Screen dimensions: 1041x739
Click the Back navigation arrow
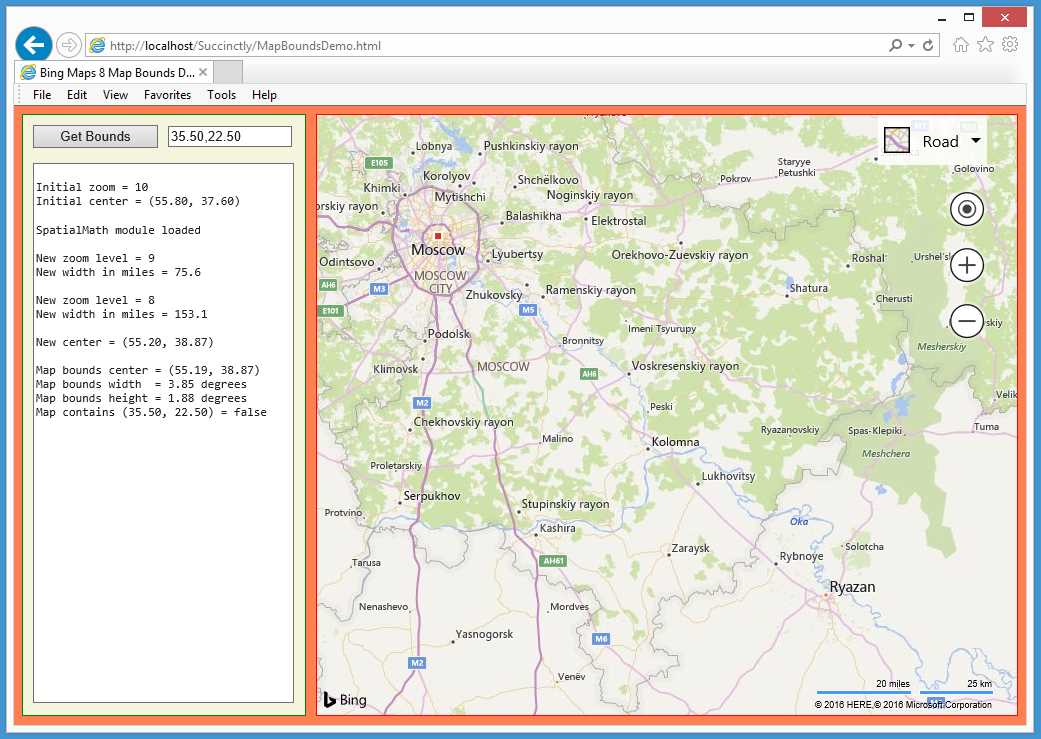point(34,44)
